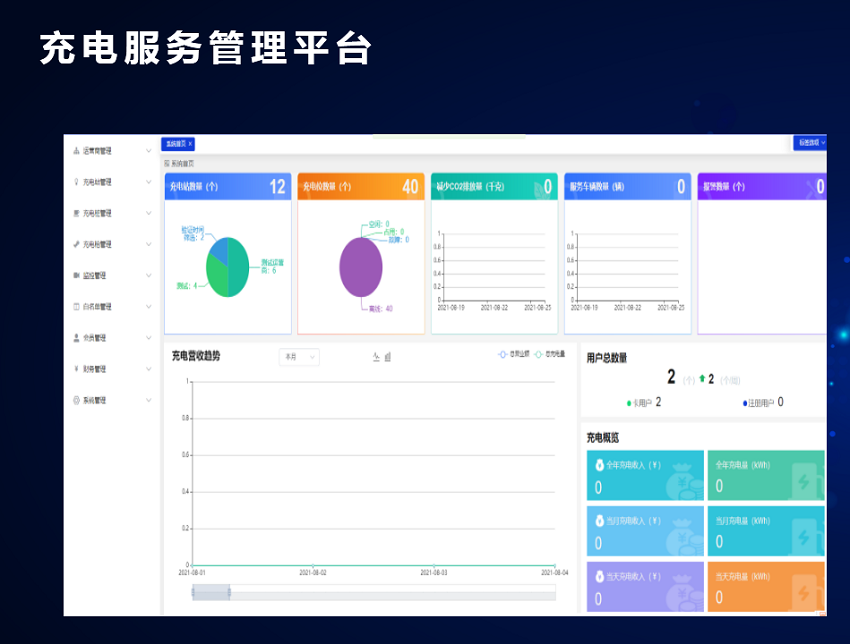850x644 pixels.
Task: Click the 财务管理 yen icon
Action: [x=76, y=369]
